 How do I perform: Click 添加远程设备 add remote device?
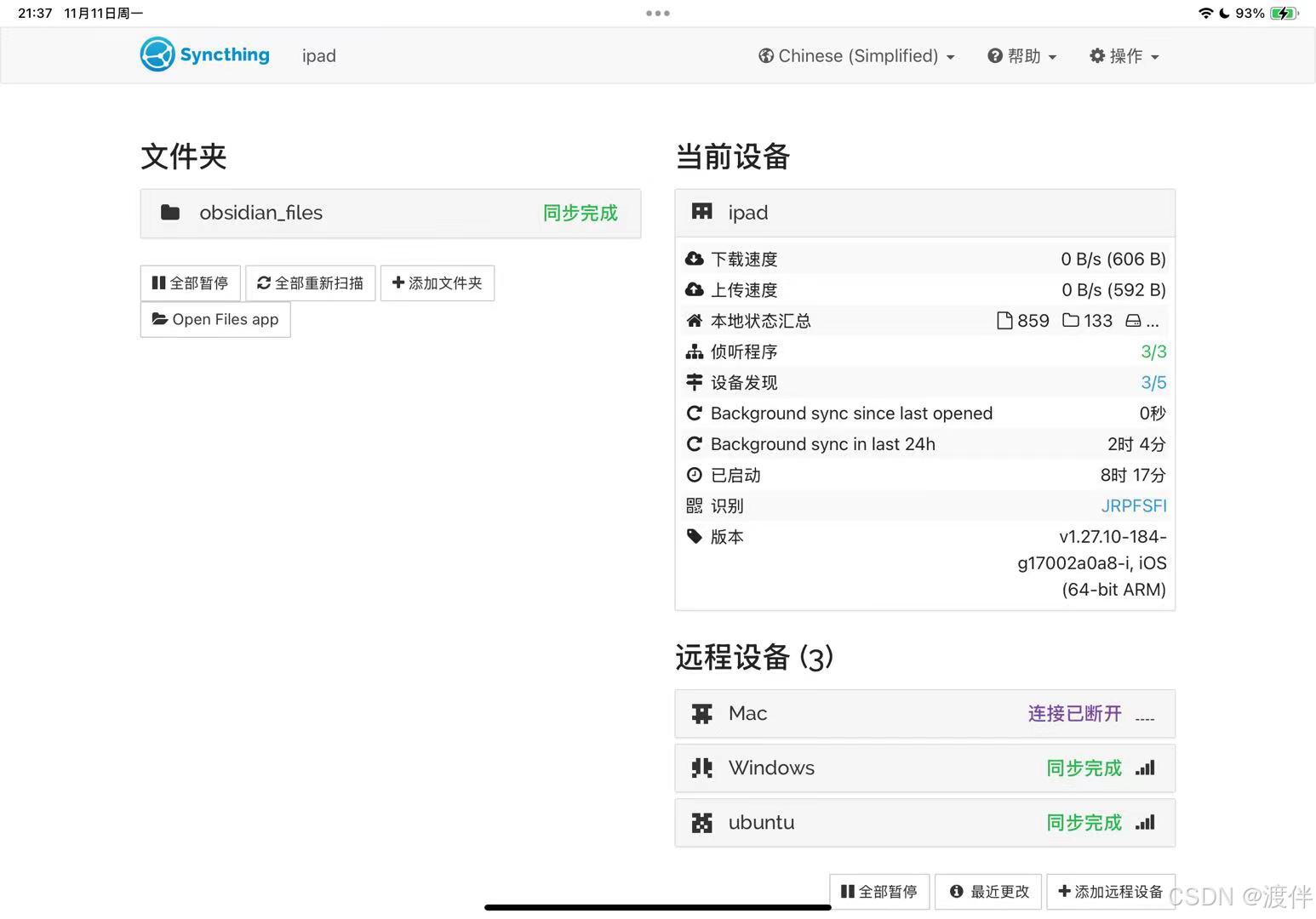click(1111, 891)
